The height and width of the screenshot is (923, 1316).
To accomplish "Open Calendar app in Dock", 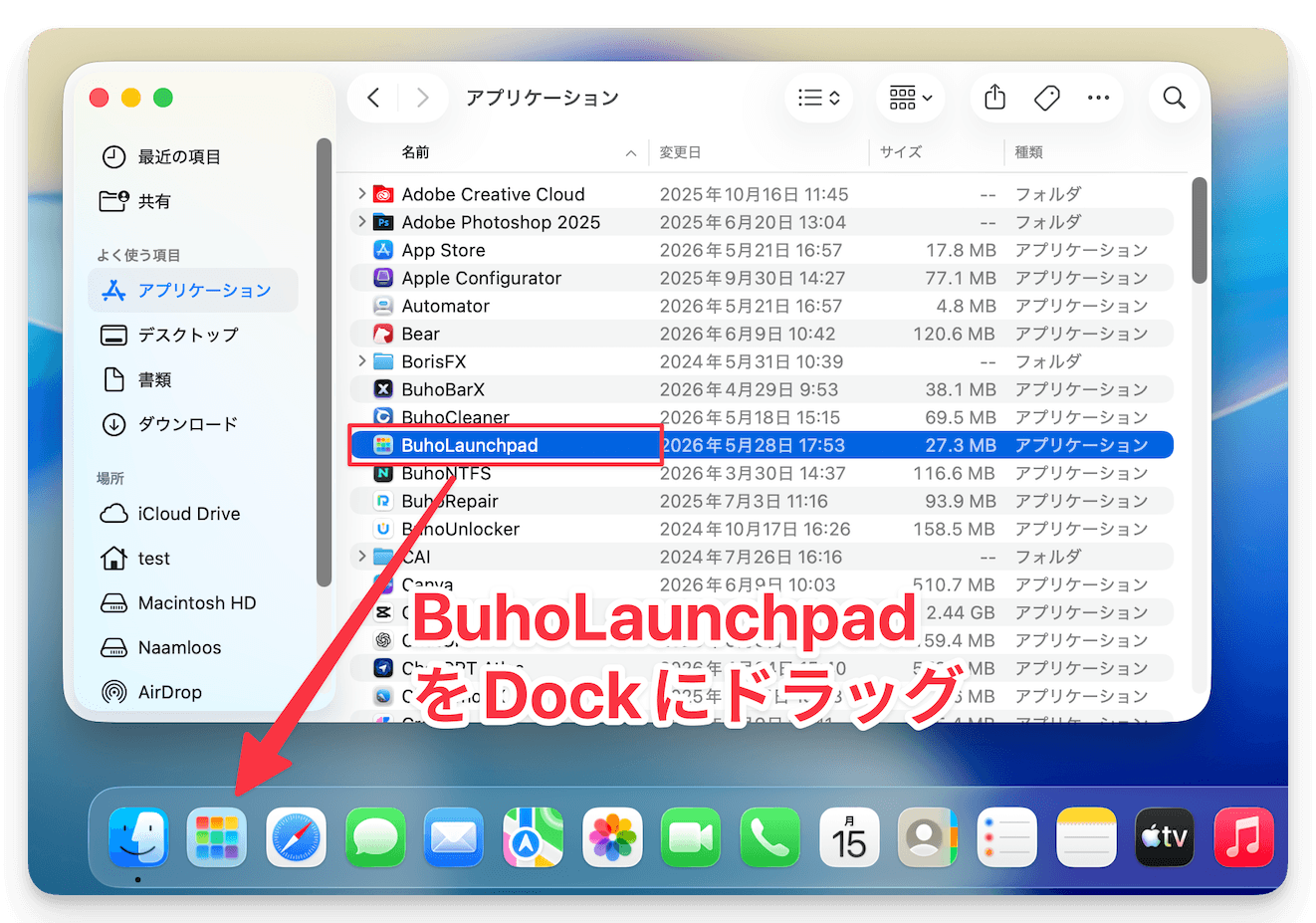I will tap(849, 837).
